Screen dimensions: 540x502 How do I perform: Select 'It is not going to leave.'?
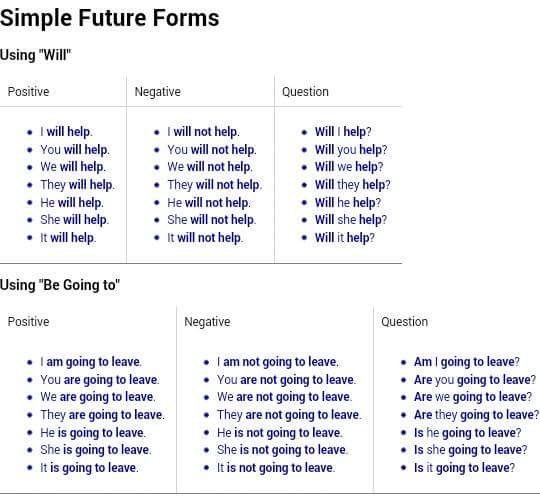[x=276, y=468]
